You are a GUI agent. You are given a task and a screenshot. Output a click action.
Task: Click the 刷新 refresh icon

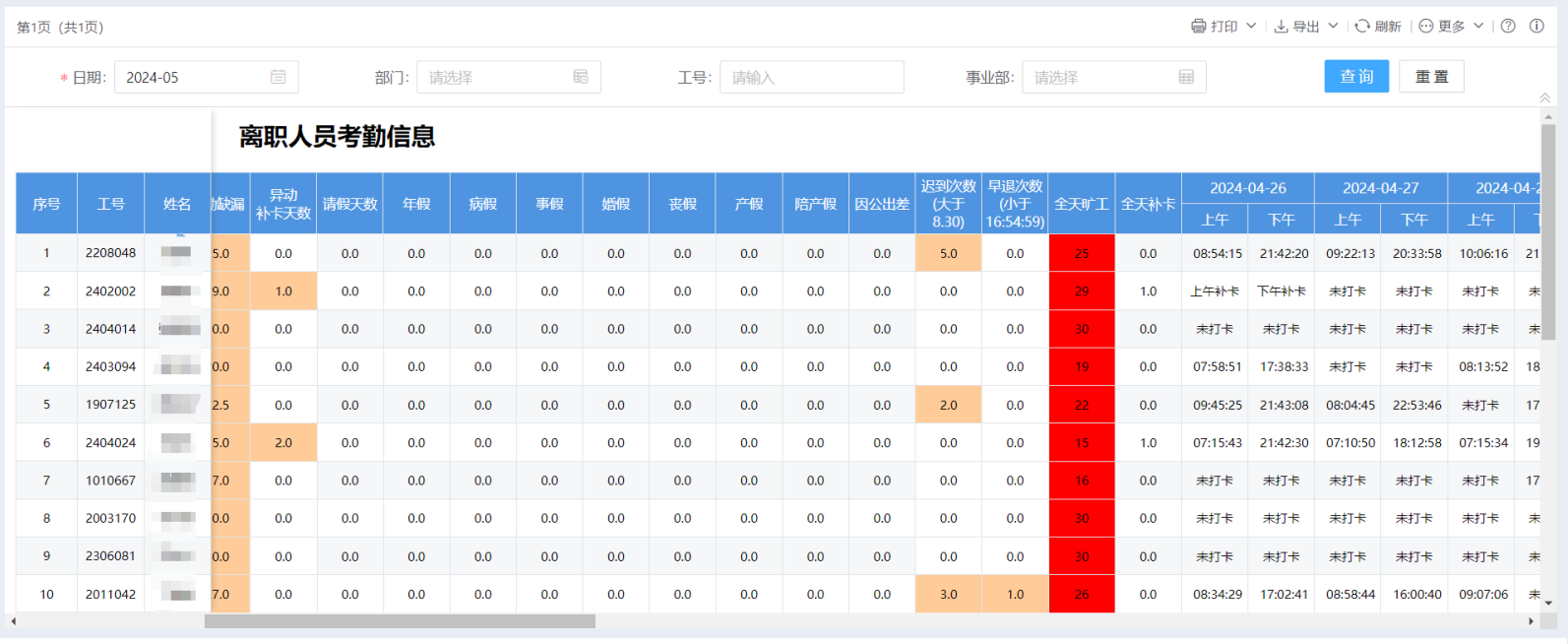1362,27
